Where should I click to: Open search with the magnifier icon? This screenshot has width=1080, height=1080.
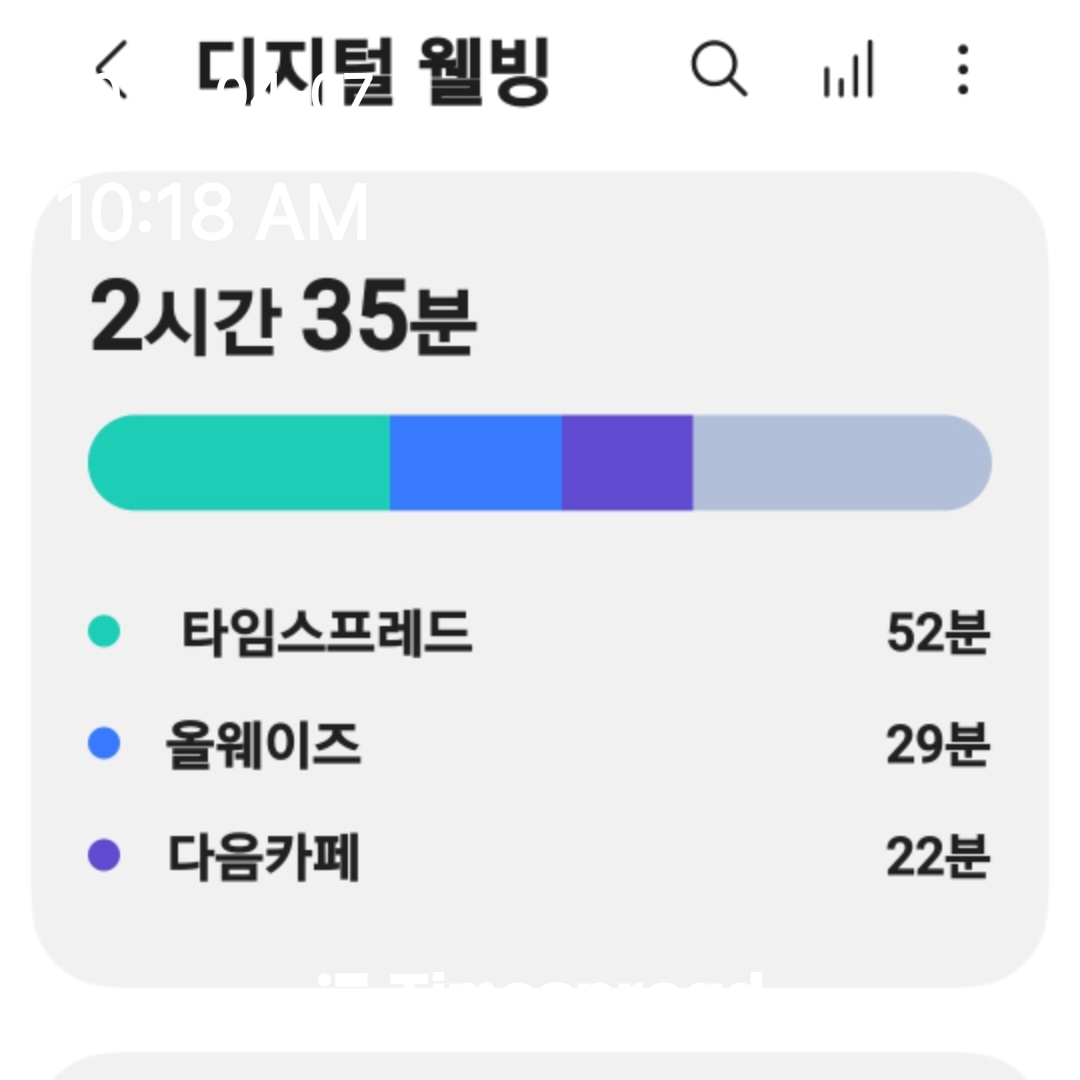pyautogui.click(x=718, y=69)
